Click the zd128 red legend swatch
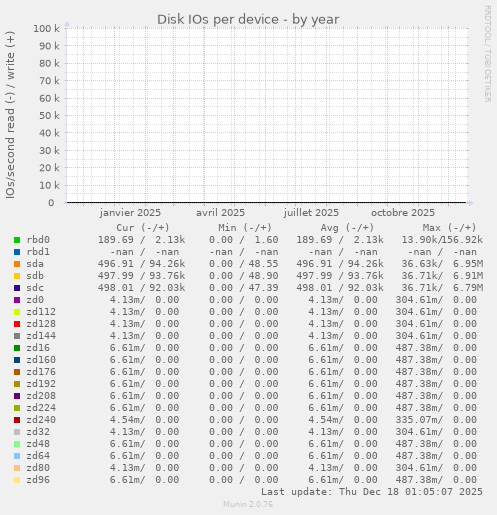 17,324
